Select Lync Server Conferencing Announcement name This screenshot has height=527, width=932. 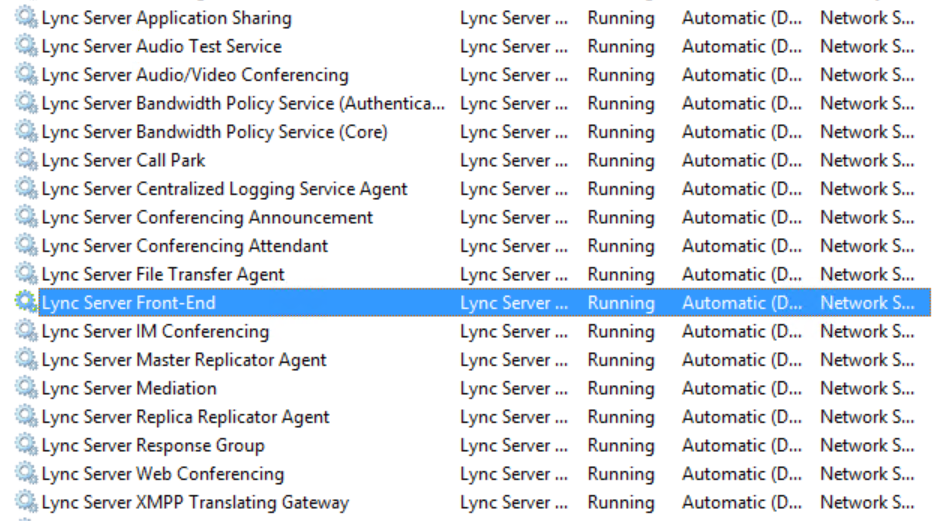point(207,217)
